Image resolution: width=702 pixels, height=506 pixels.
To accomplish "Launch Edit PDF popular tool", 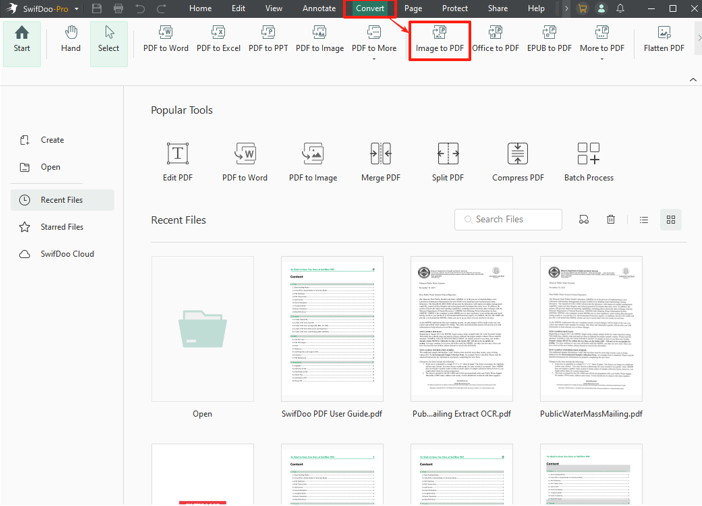I will pos(178,162).
